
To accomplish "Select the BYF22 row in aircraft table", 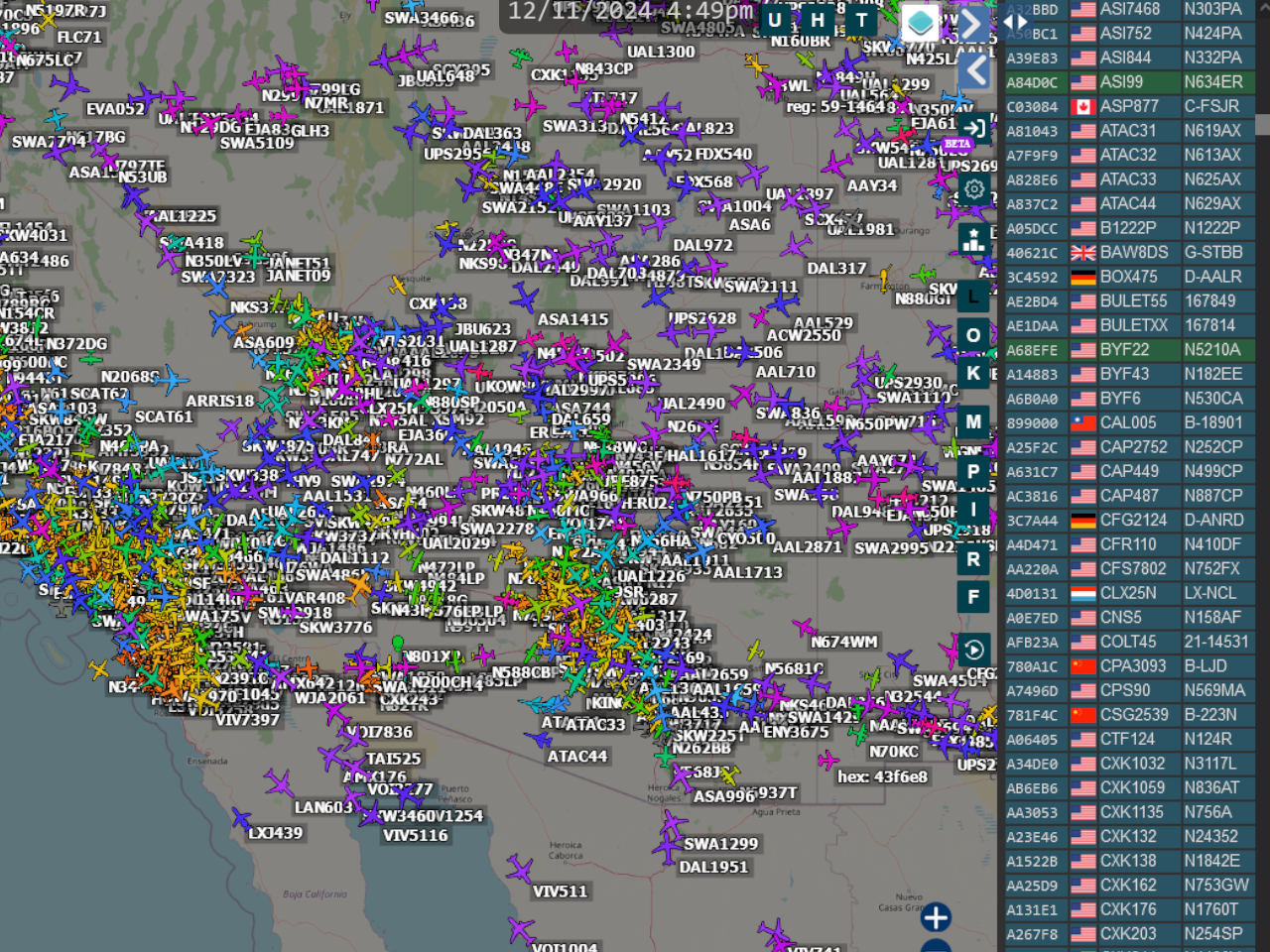I will pyautogui.click(x=1129, y=350).
